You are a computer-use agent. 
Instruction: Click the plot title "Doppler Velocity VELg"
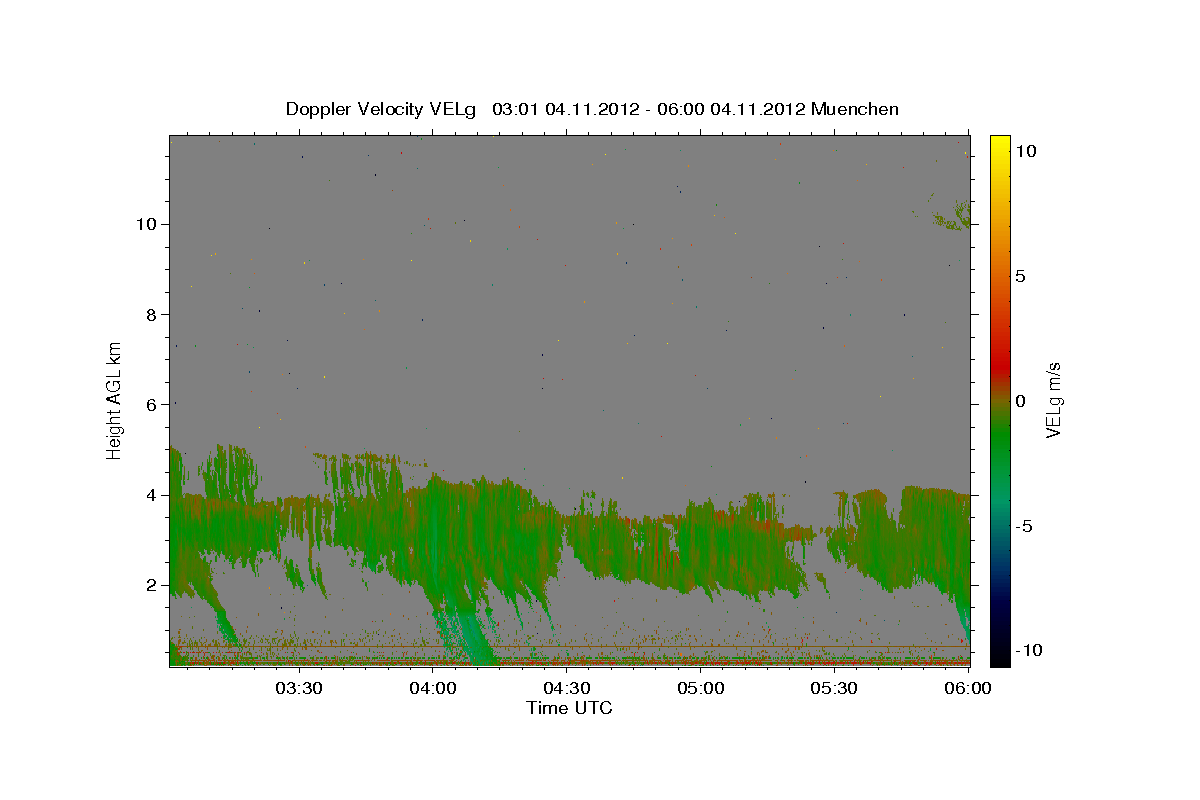coord(383,109)
